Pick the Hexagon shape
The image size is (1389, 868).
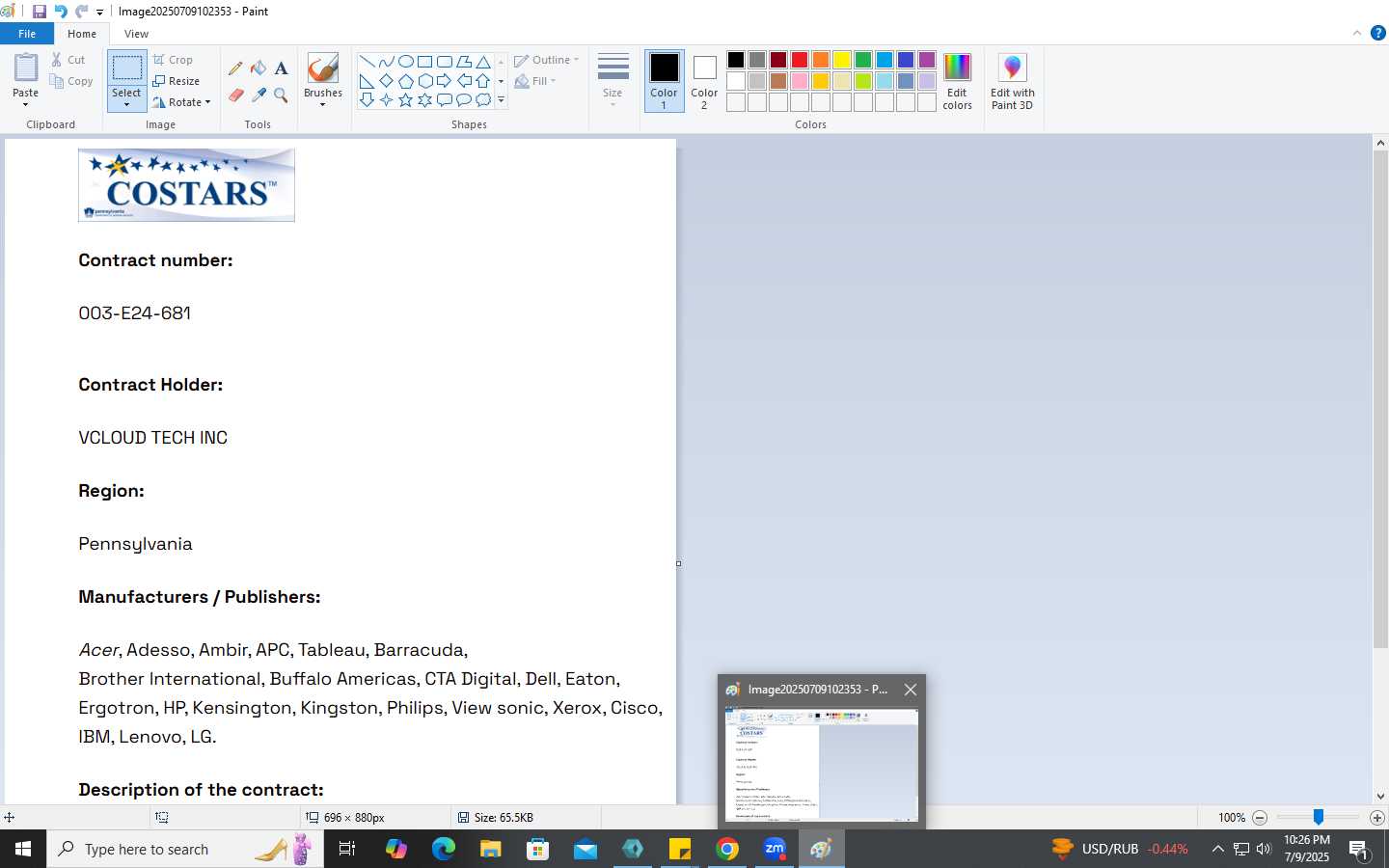[424, 81]
